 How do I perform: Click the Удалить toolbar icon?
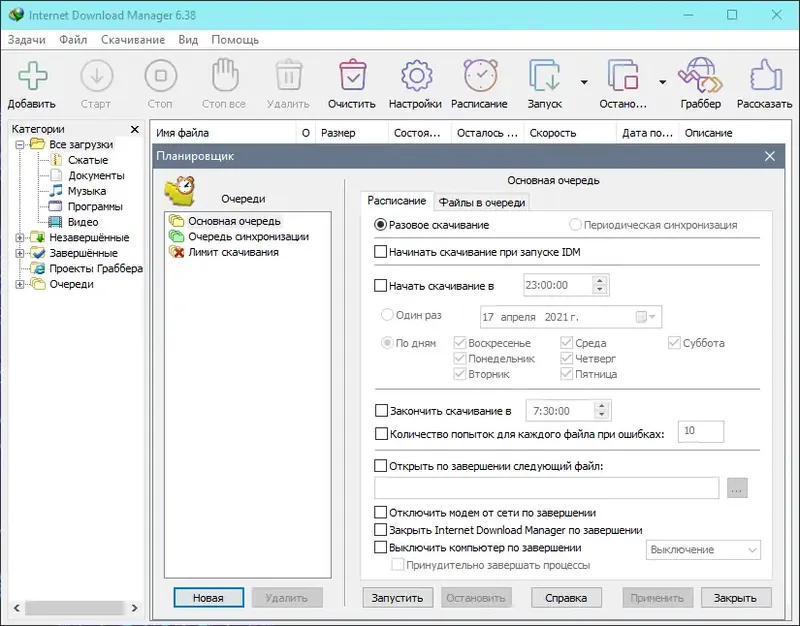tap(288, 75)
